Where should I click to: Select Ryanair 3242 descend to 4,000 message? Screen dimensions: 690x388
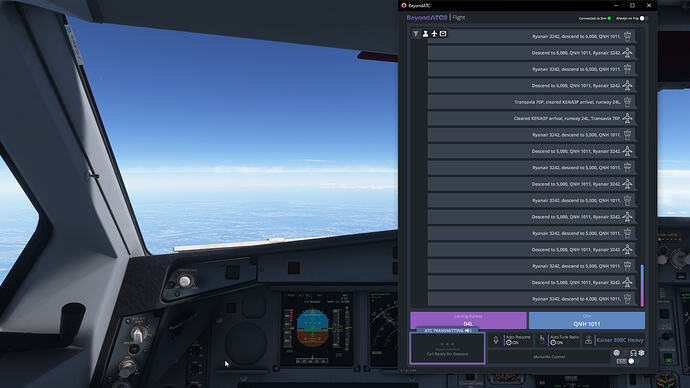(x=531, y=299)
